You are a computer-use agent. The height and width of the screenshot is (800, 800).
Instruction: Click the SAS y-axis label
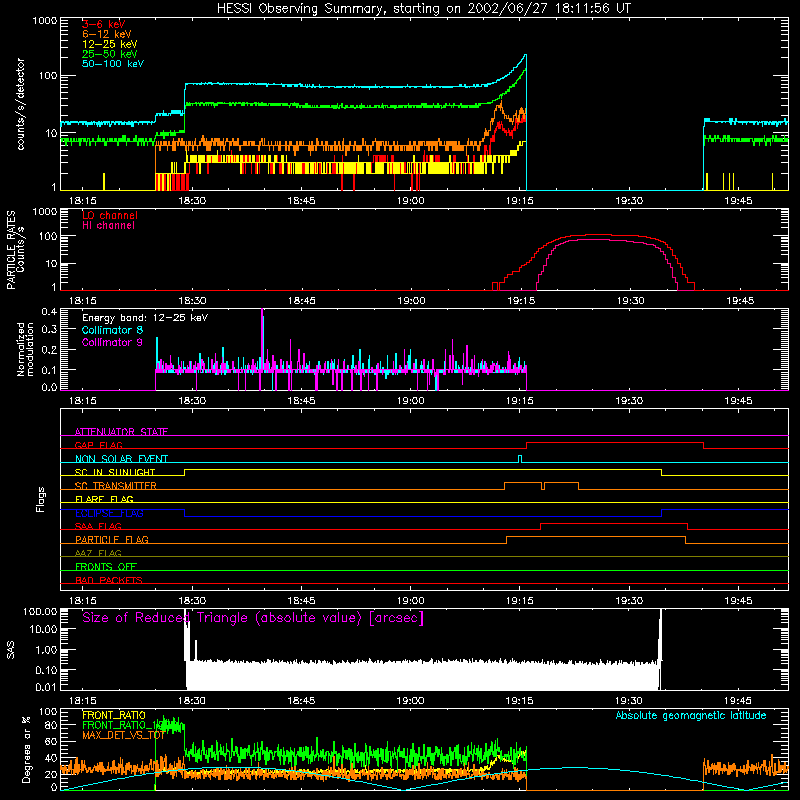coord(11,650)
